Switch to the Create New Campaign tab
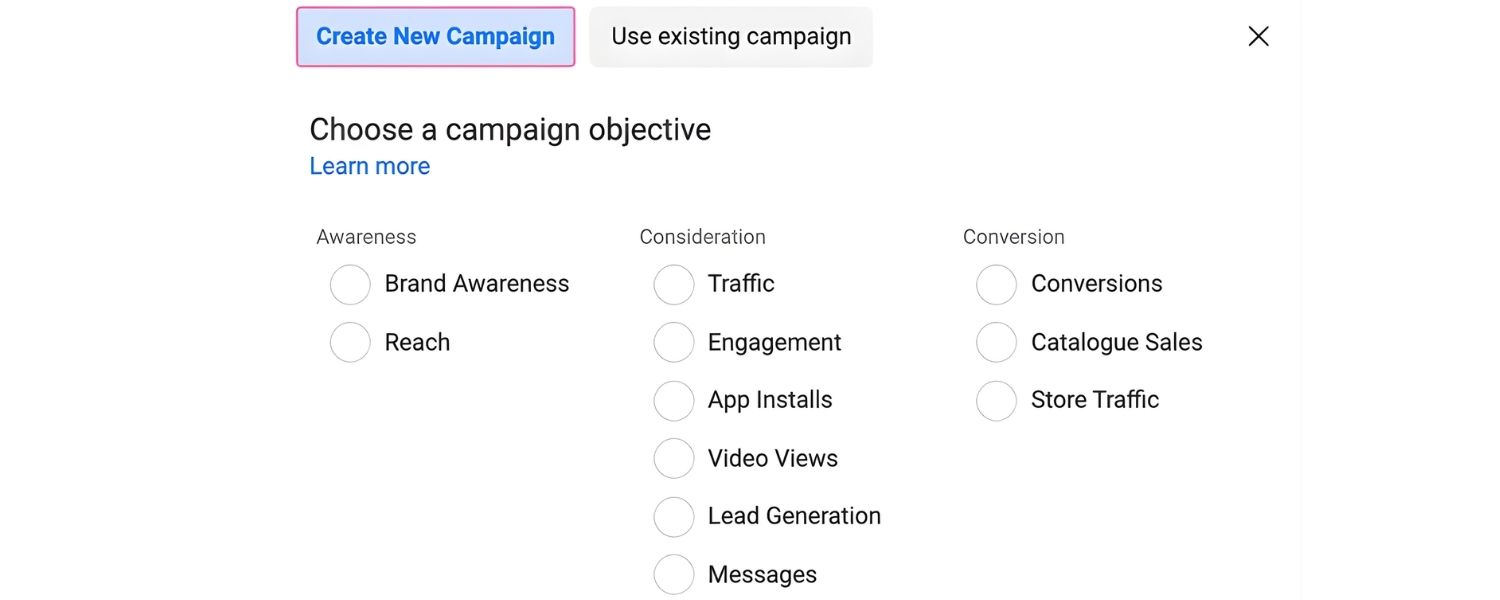The image size is (1500, 600). [435, 36]
